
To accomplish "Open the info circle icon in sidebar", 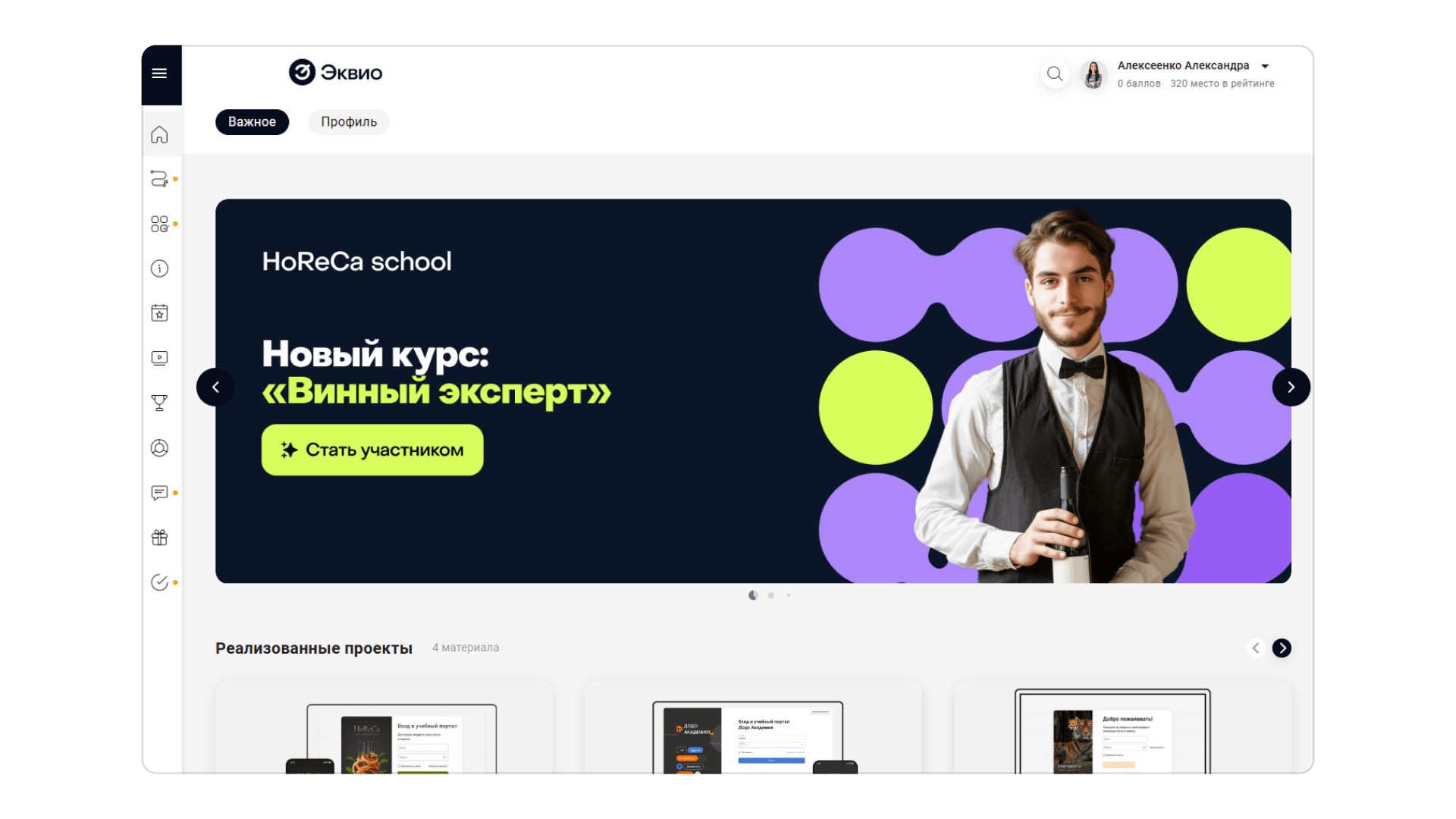I will click(159, 268).
